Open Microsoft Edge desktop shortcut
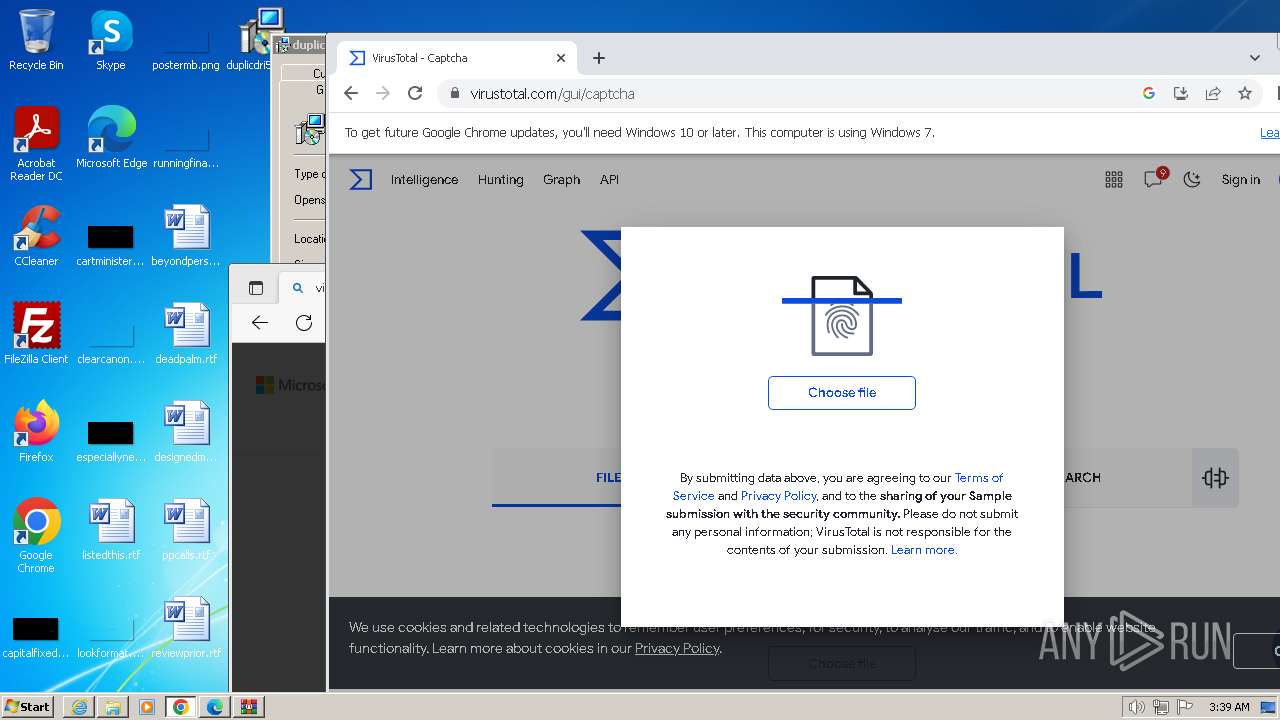 click(x=111, y=138)
